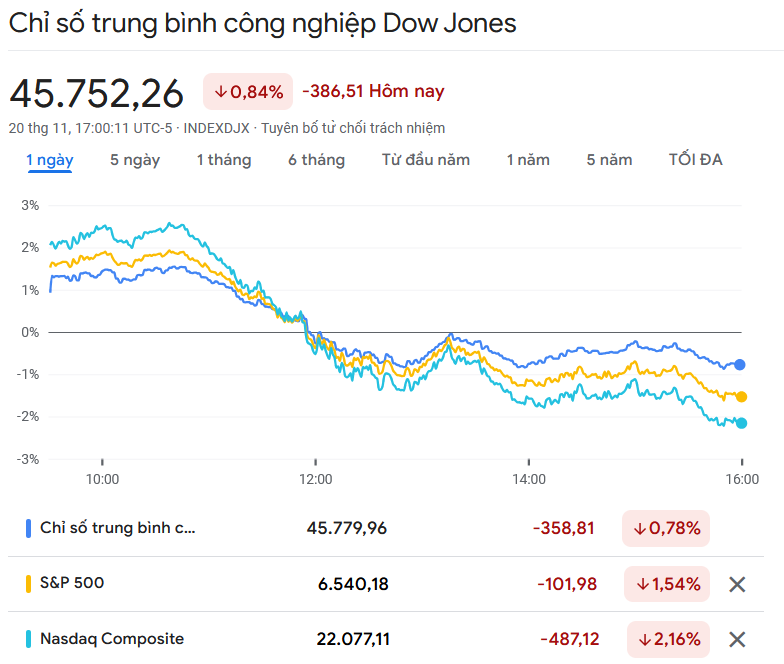
Task: Remove S&P 500 comparison with X icon
Action: (737, 585)
